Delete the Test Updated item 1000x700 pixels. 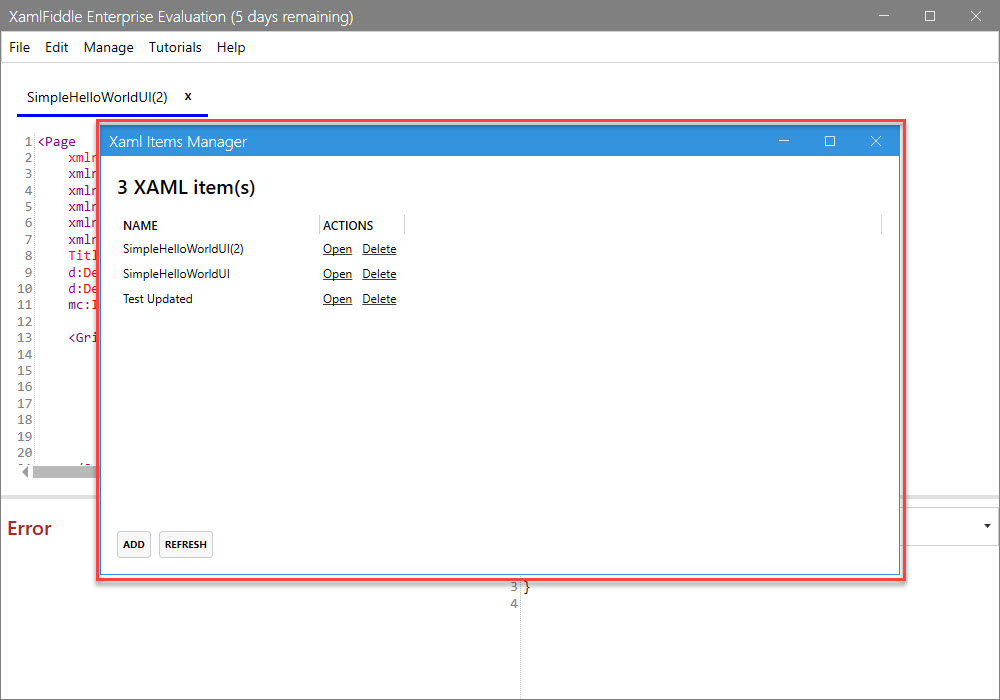[x=379, y=299]
